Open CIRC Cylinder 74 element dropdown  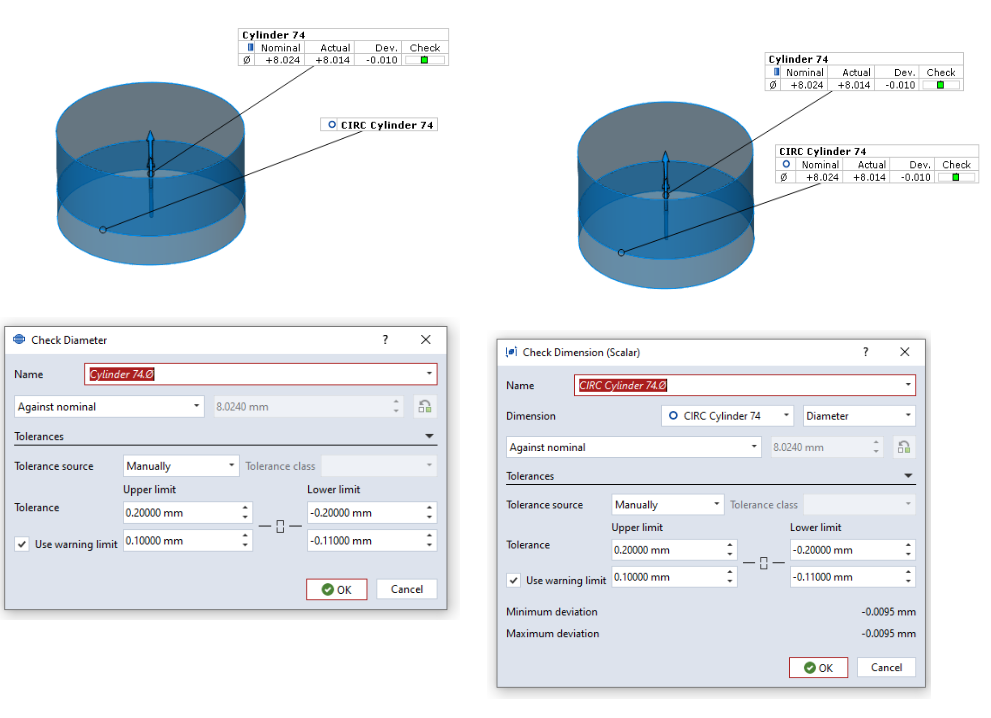pos(728,415)
